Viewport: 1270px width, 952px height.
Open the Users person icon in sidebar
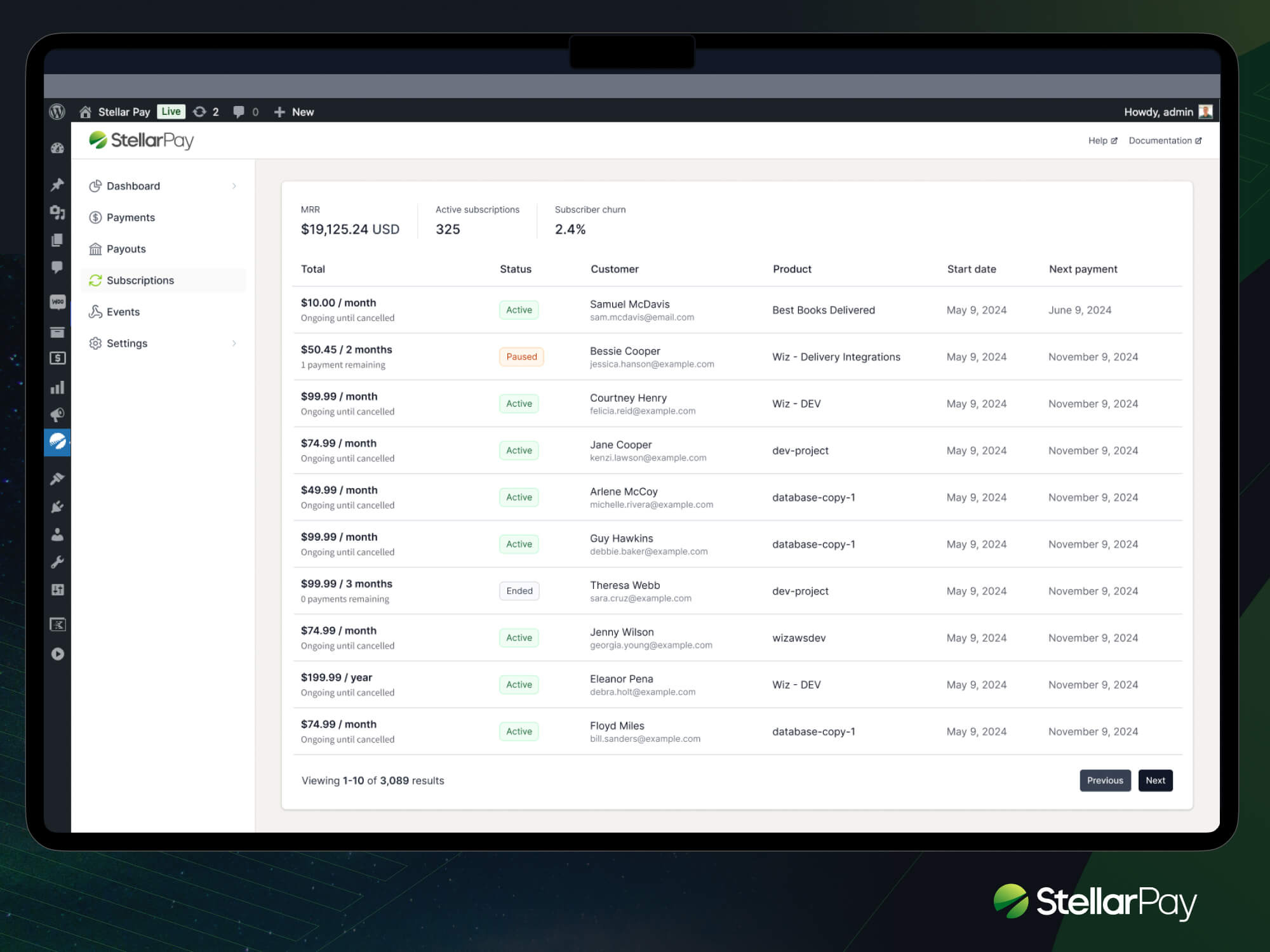[x=57, y=534]
